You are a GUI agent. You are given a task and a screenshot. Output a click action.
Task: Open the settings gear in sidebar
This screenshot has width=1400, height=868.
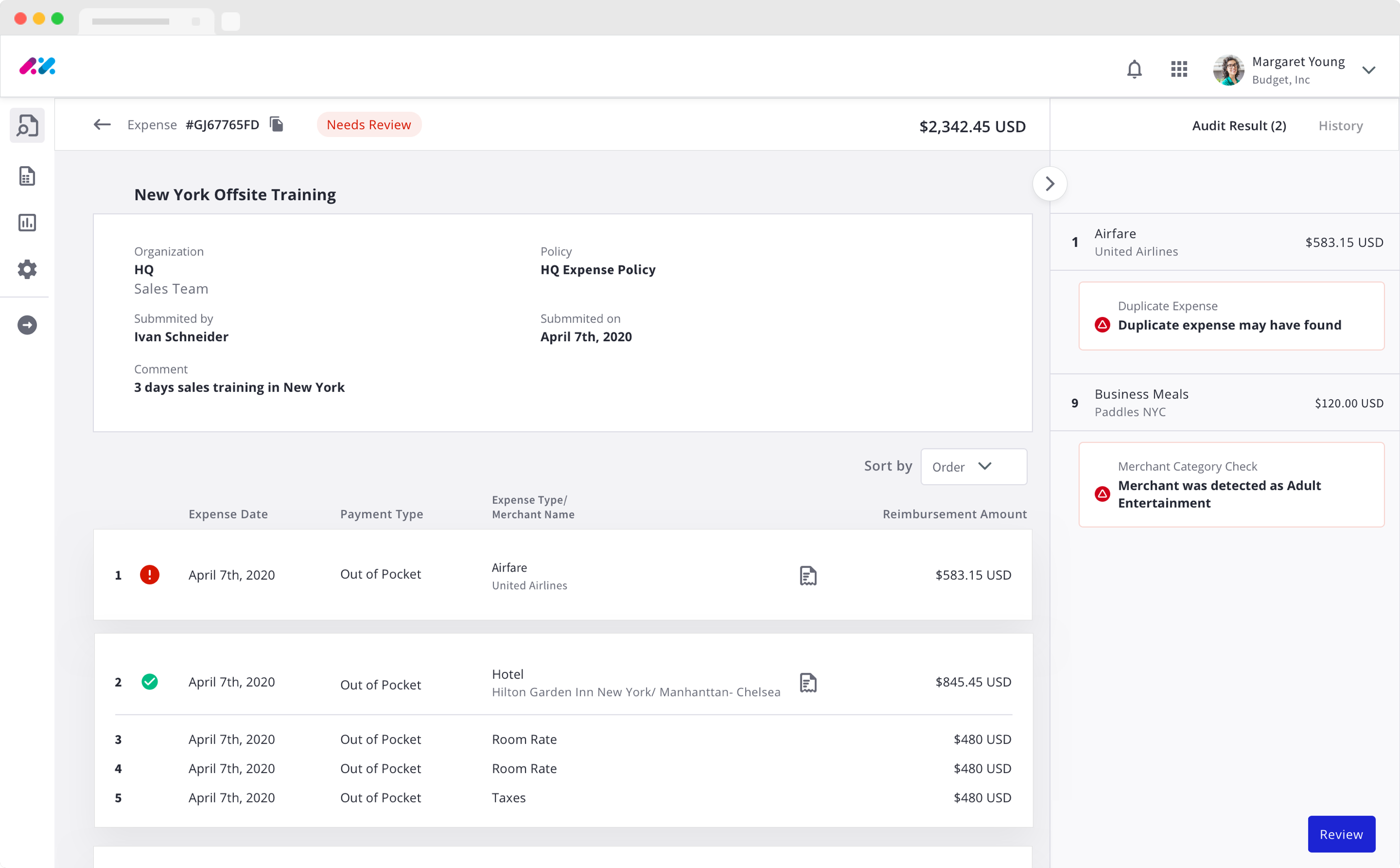click(27, 269)
